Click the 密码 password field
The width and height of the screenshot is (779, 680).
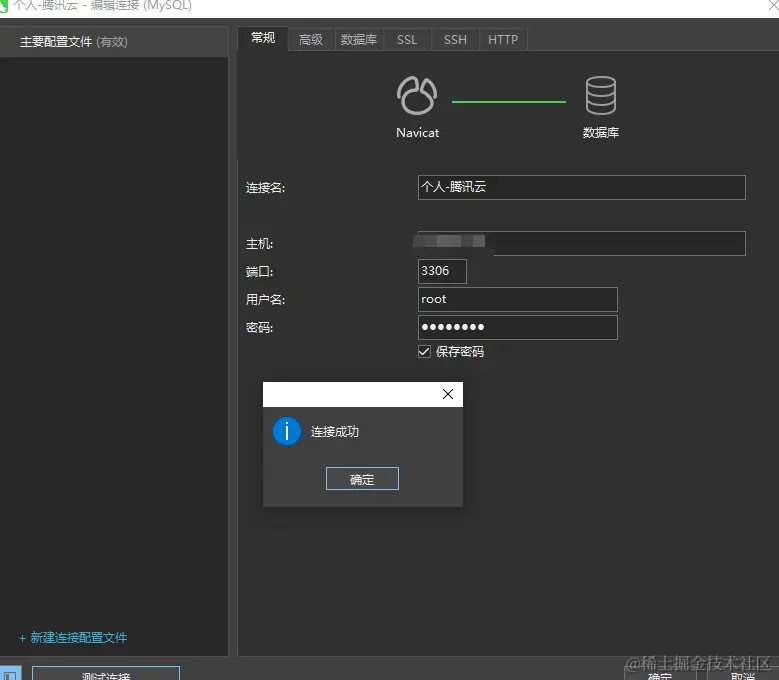click(518, 327)
